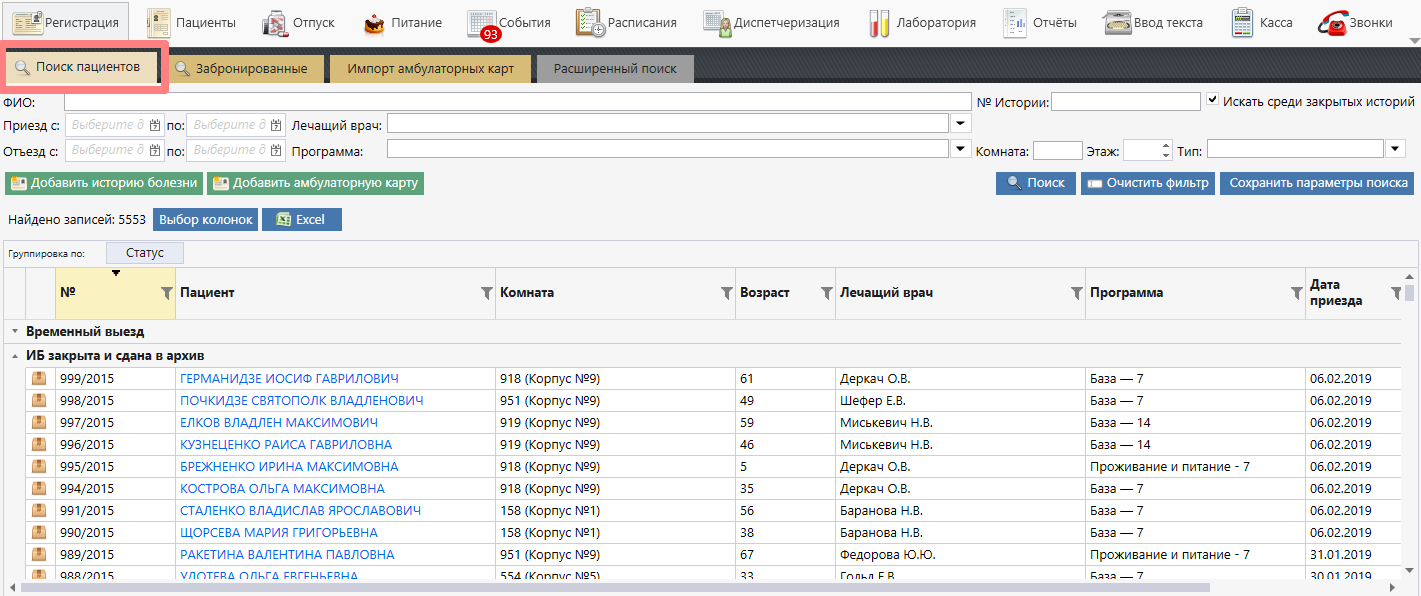Image resolution: width=1421 pixels, height=596 pixels.
Task: Collapse the ИБ закрыта и сдана в архив group
Action: pos(15,356)
